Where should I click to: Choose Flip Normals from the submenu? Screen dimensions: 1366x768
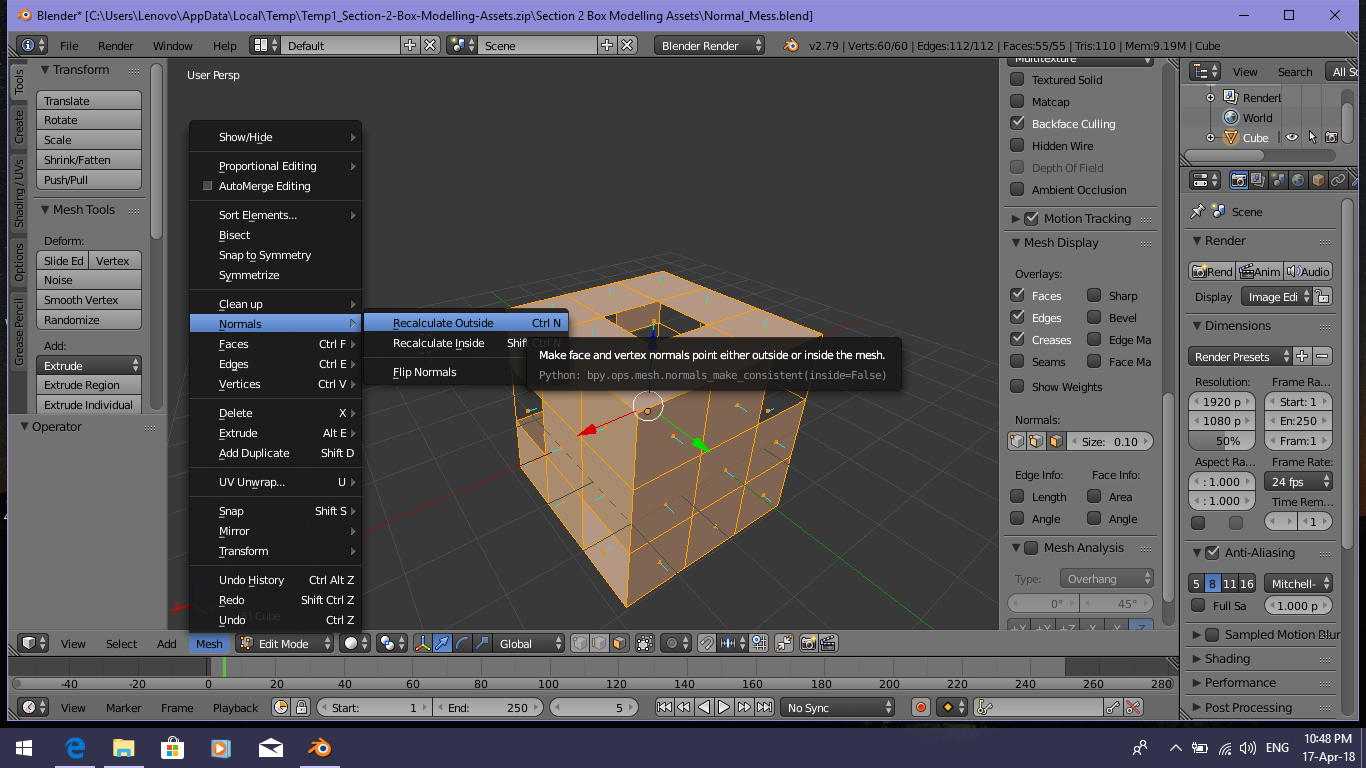click(x=424, y=372)
